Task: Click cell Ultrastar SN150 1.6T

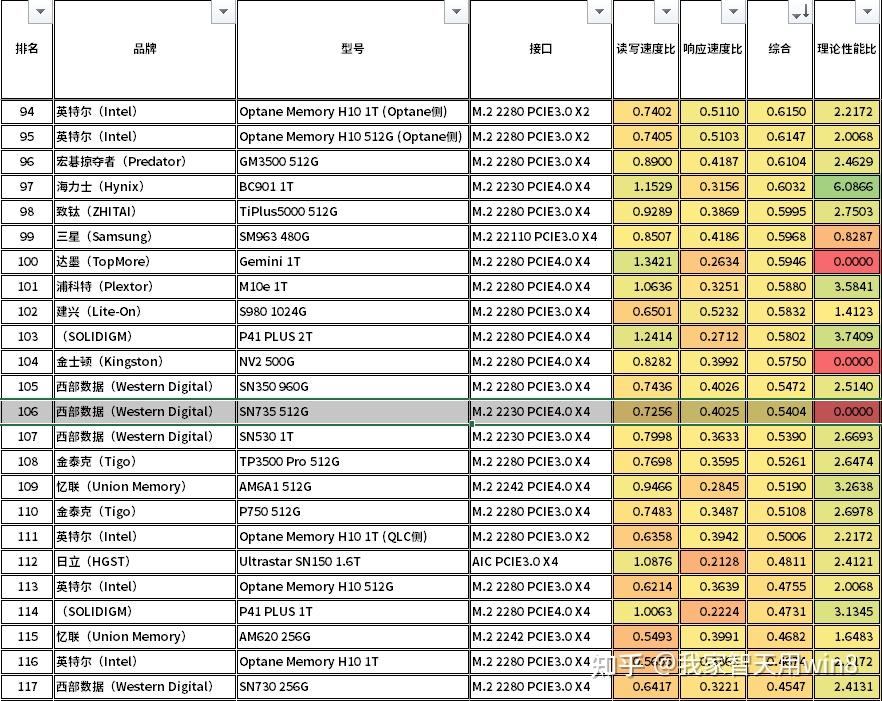Action: pyautogui.click(x=353, y=561)
